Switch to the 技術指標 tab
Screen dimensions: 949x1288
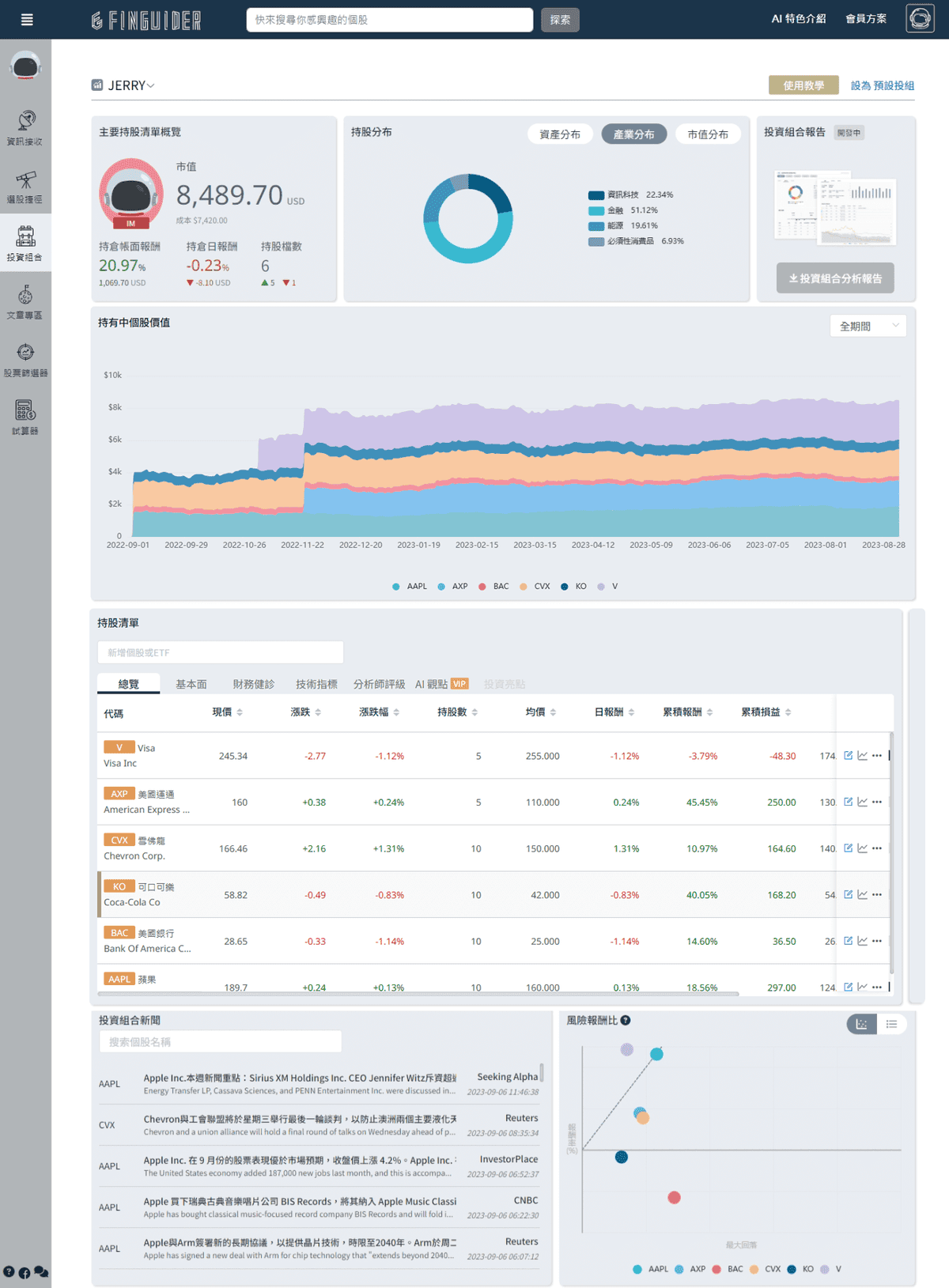(x=316, y=684)
